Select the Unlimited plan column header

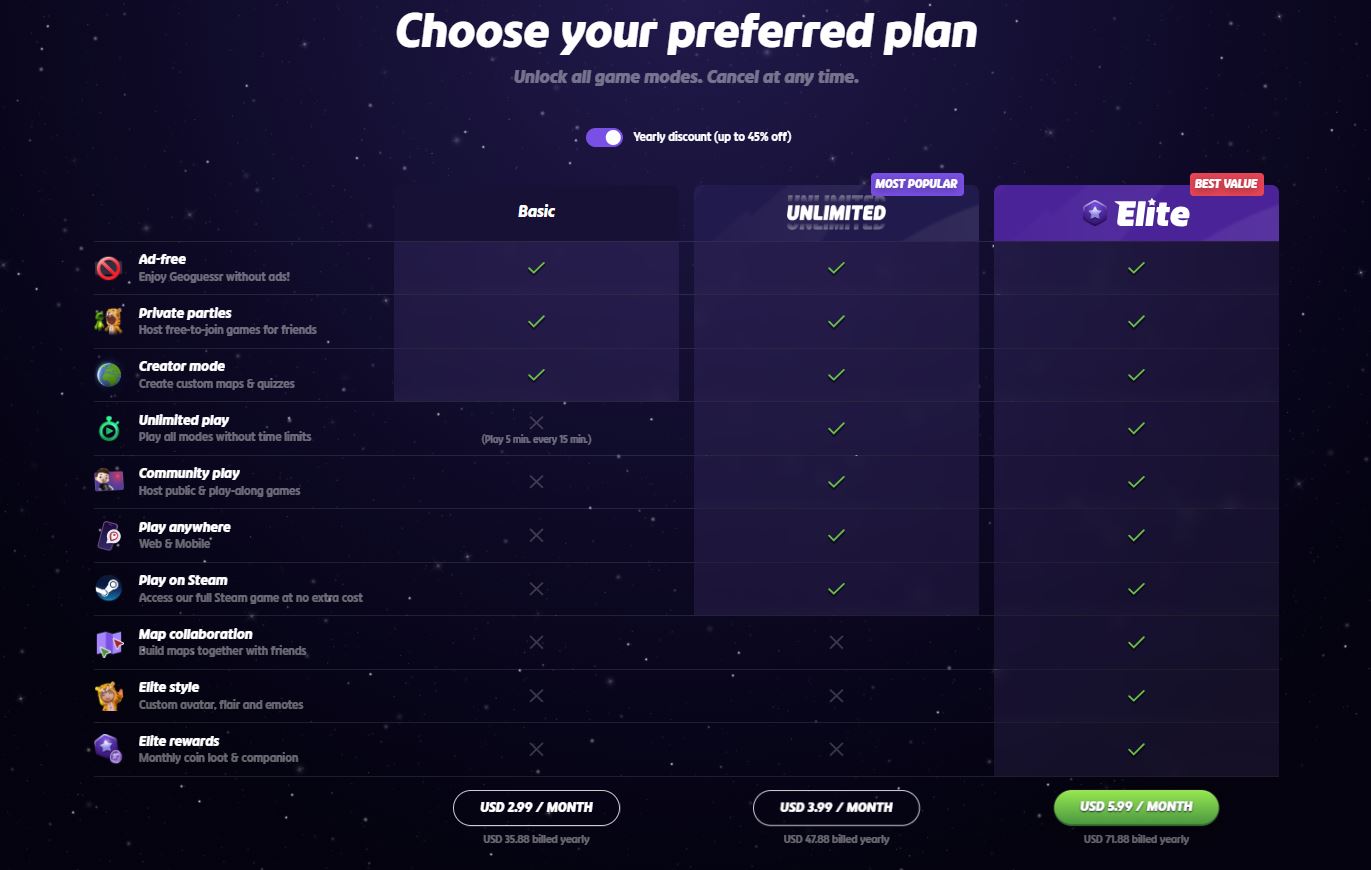tap(836, 212)
